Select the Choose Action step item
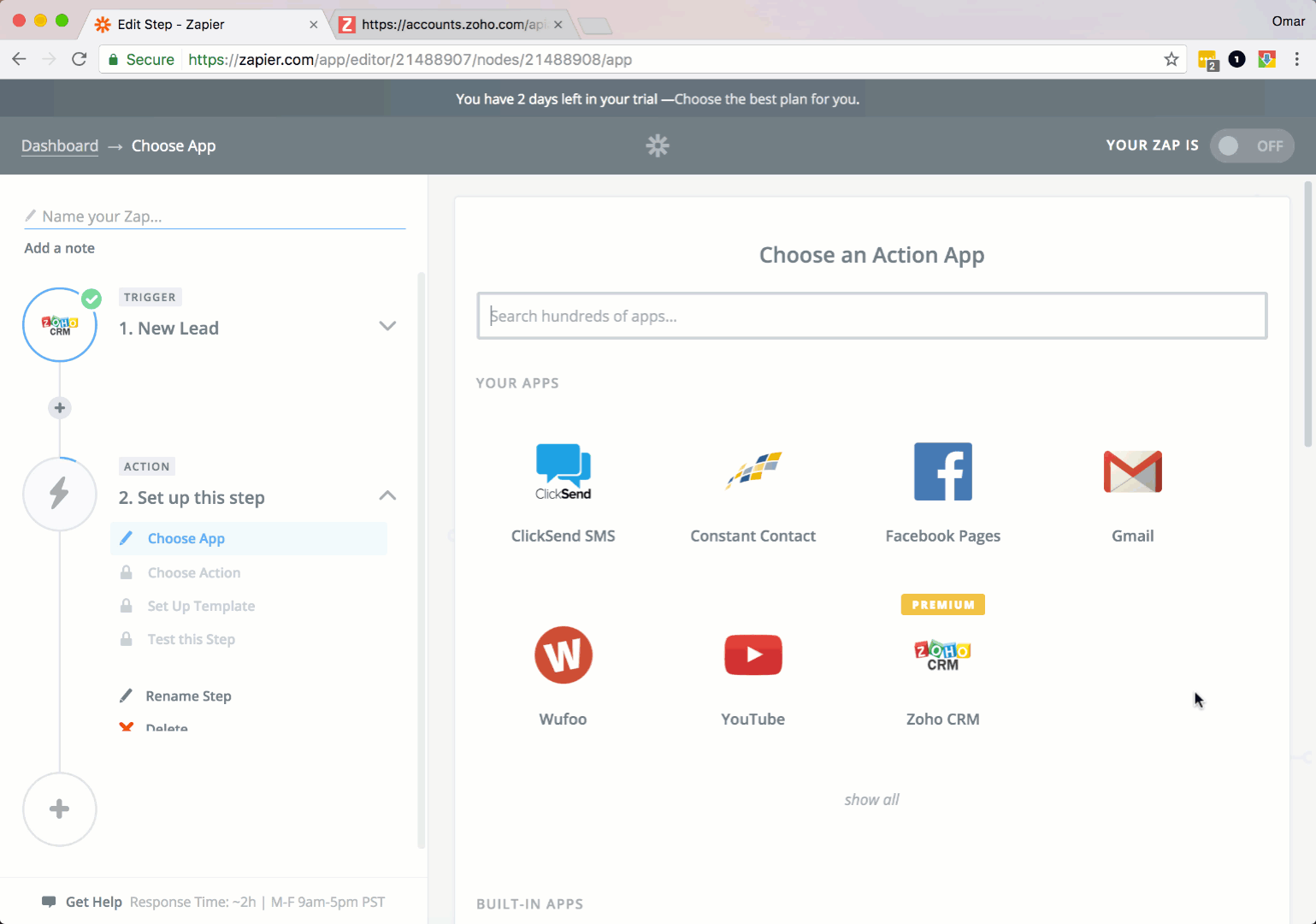1316x924 pixels. (x=194, y=572)
